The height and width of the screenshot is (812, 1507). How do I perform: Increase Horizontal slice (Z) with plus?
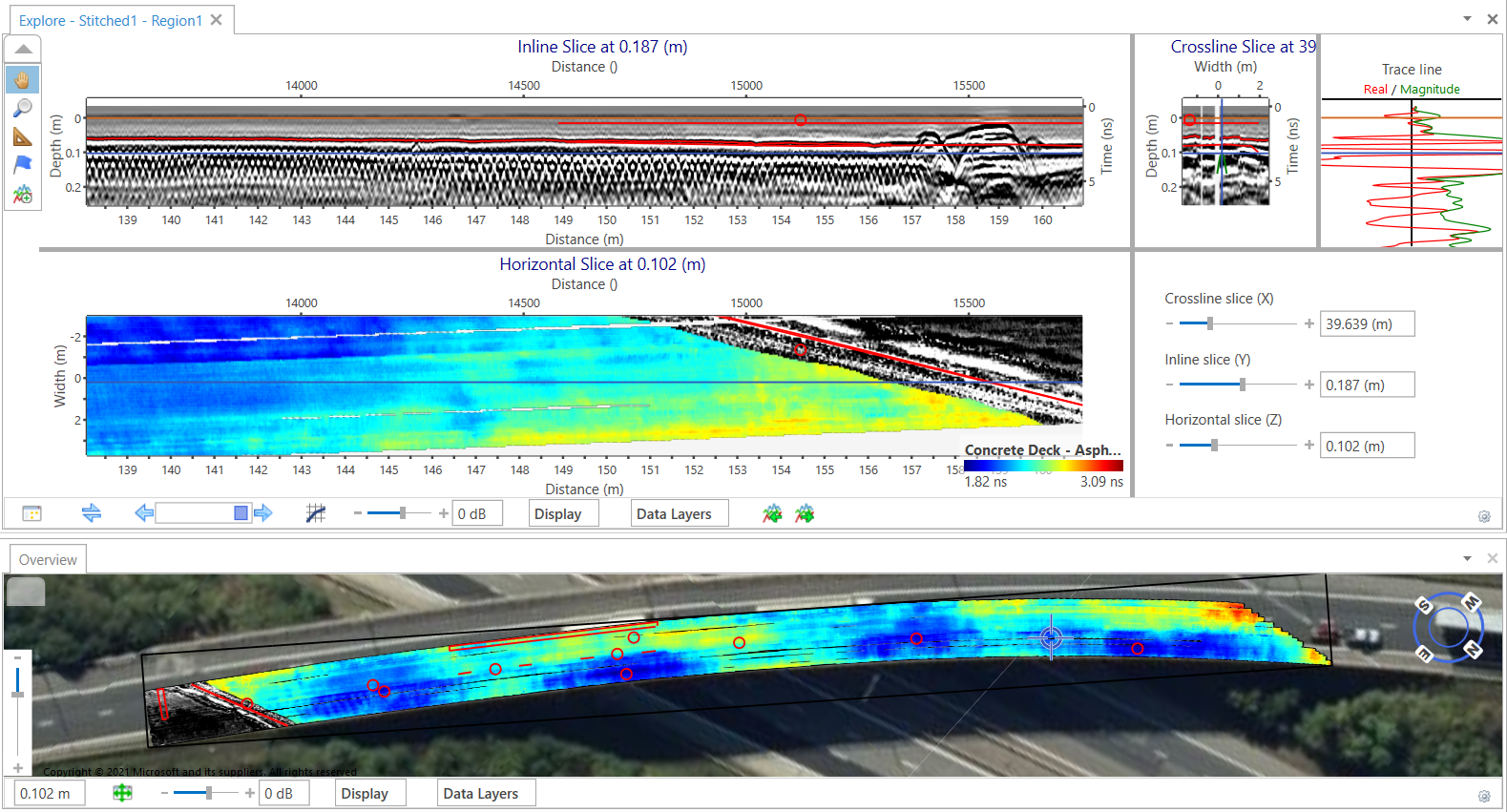click(x=1309, y=445)
